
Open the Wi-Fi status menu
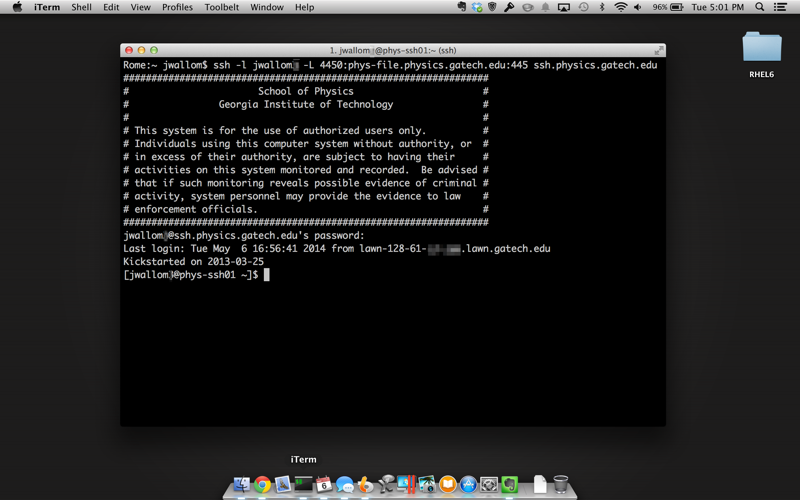620,7
